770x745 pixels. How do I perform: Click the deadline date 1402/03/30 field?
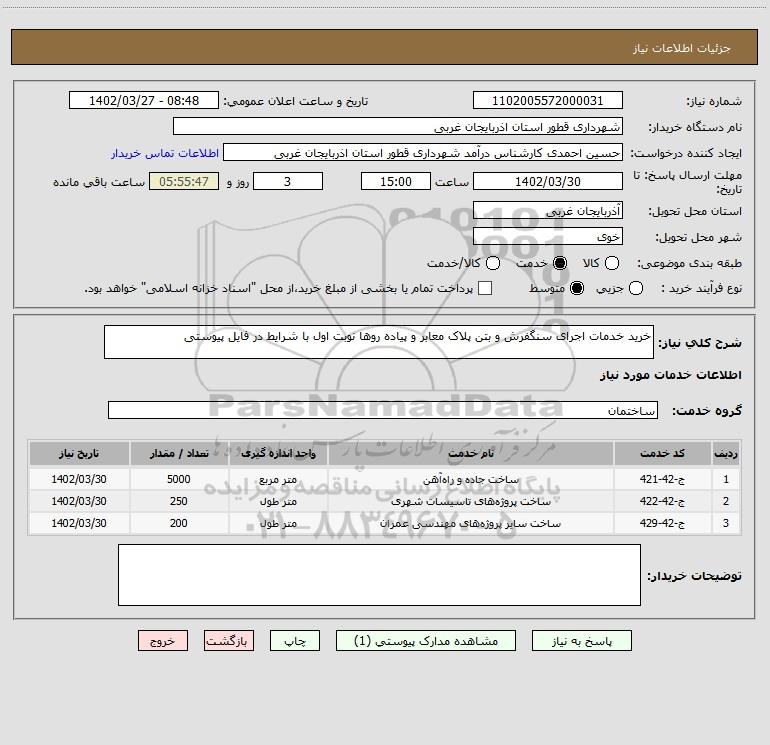tap(548, 181)
